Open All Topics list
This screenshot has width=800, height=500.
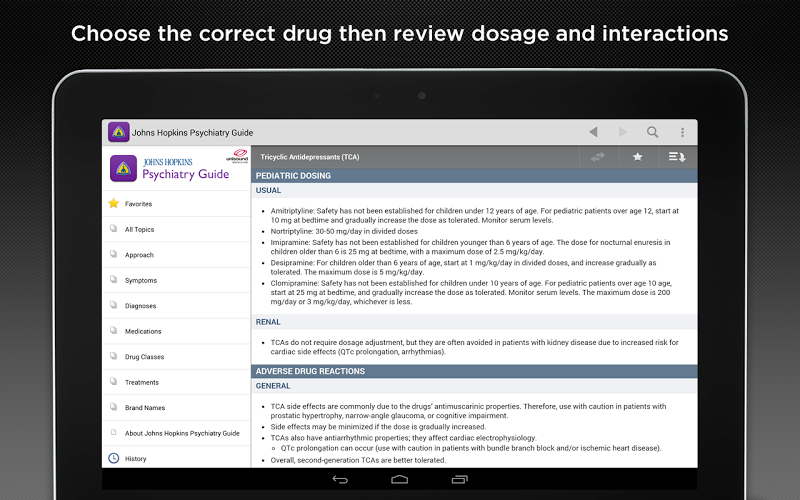pyautogui.click(x=177, y=229)
